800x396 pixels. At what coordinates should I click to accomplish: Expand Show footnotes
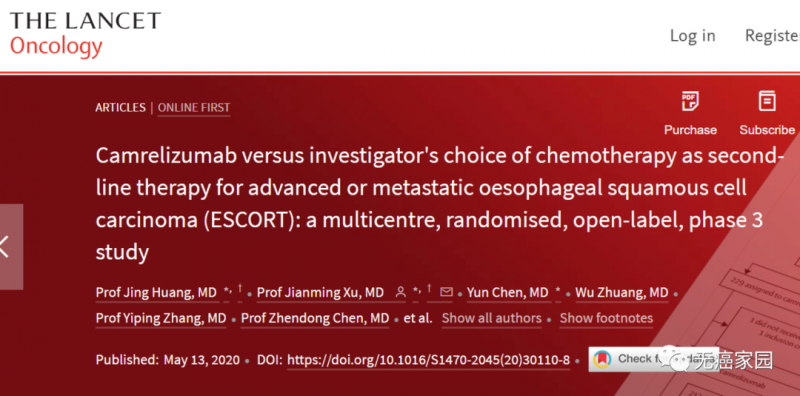pyautogui.click(x=606, y=318)
